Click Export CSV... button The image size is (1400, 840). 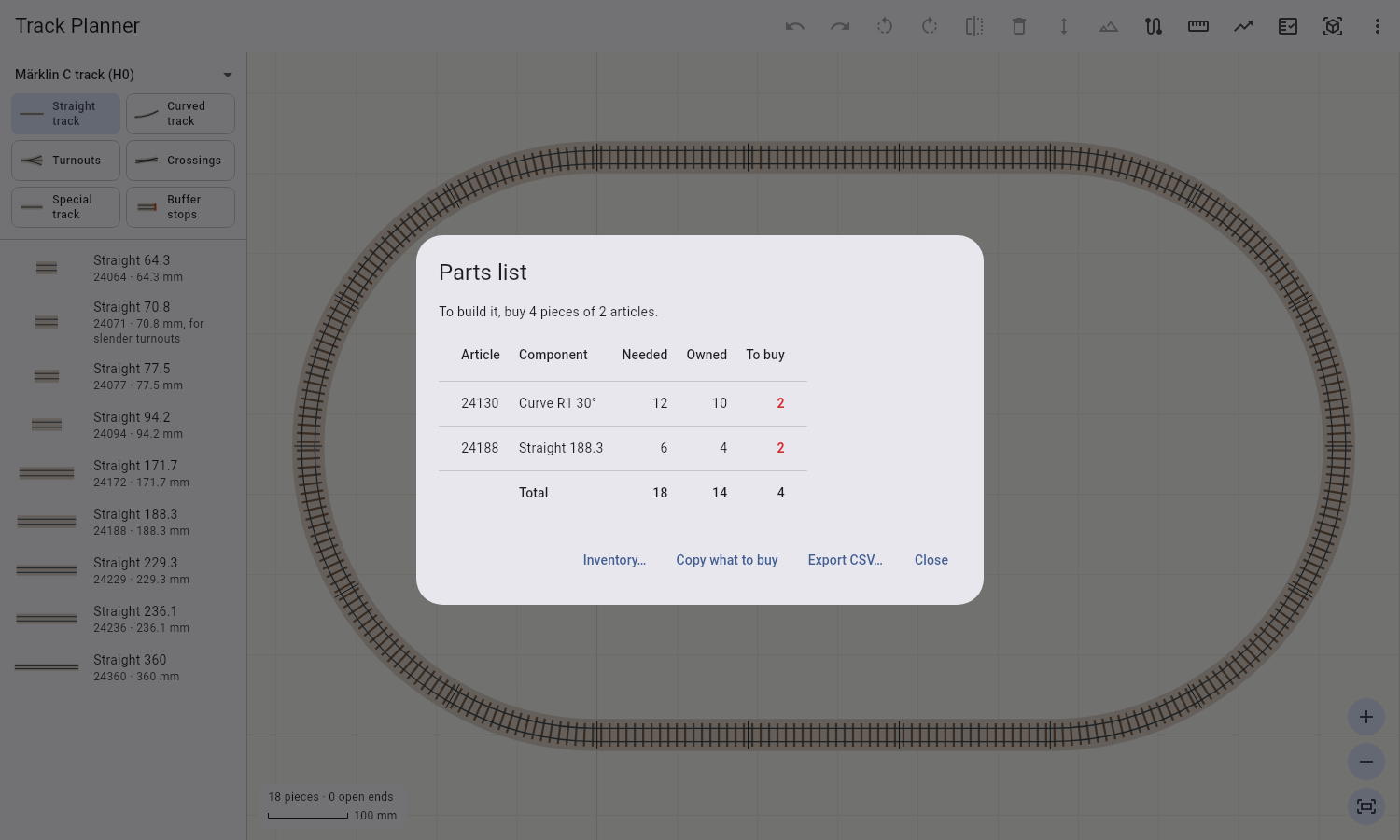[x=845, y=560]
